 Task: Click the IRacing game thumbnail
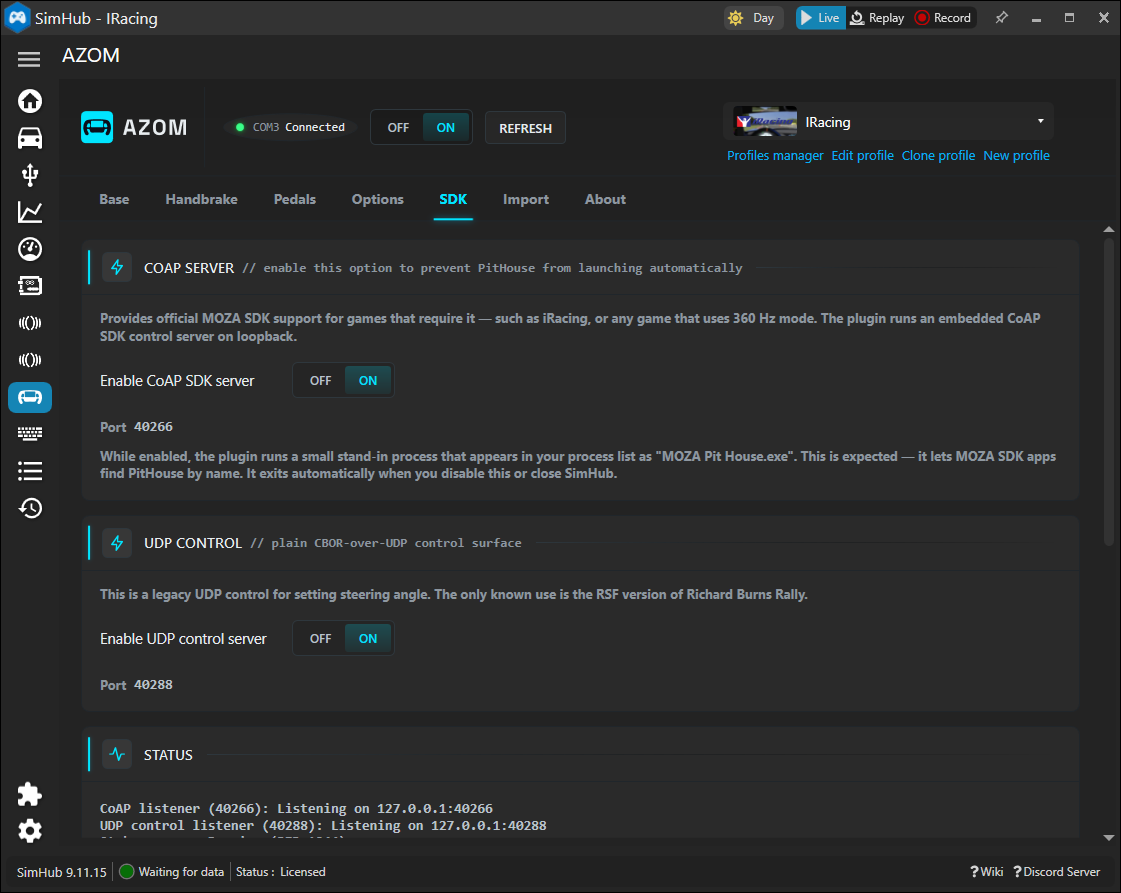[765, 122]
